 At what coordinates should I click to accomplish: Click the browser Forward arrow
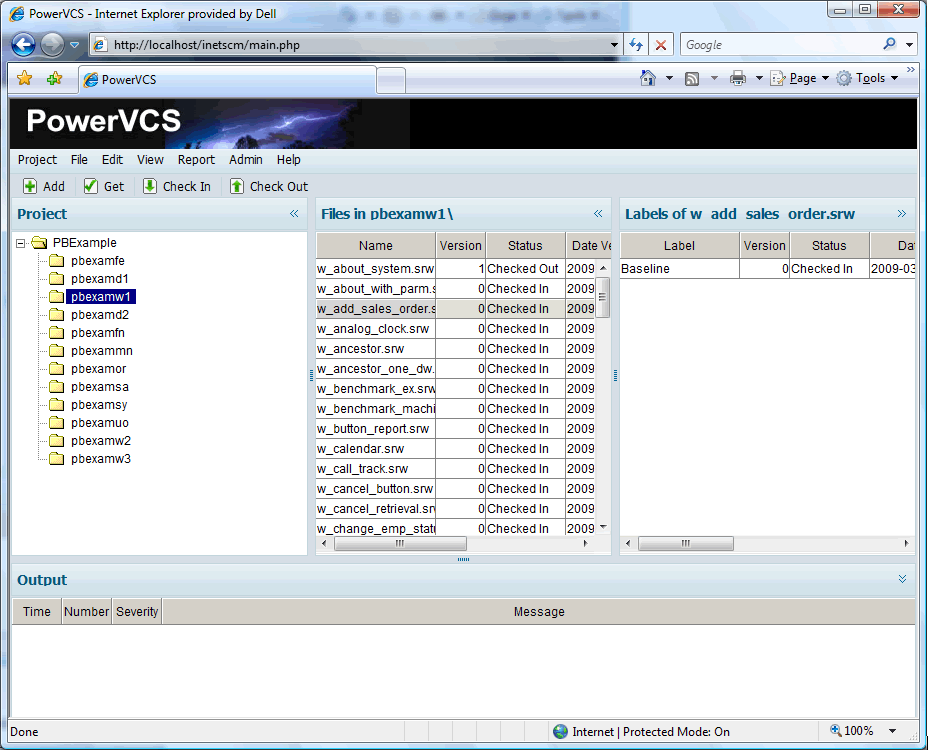52,44
